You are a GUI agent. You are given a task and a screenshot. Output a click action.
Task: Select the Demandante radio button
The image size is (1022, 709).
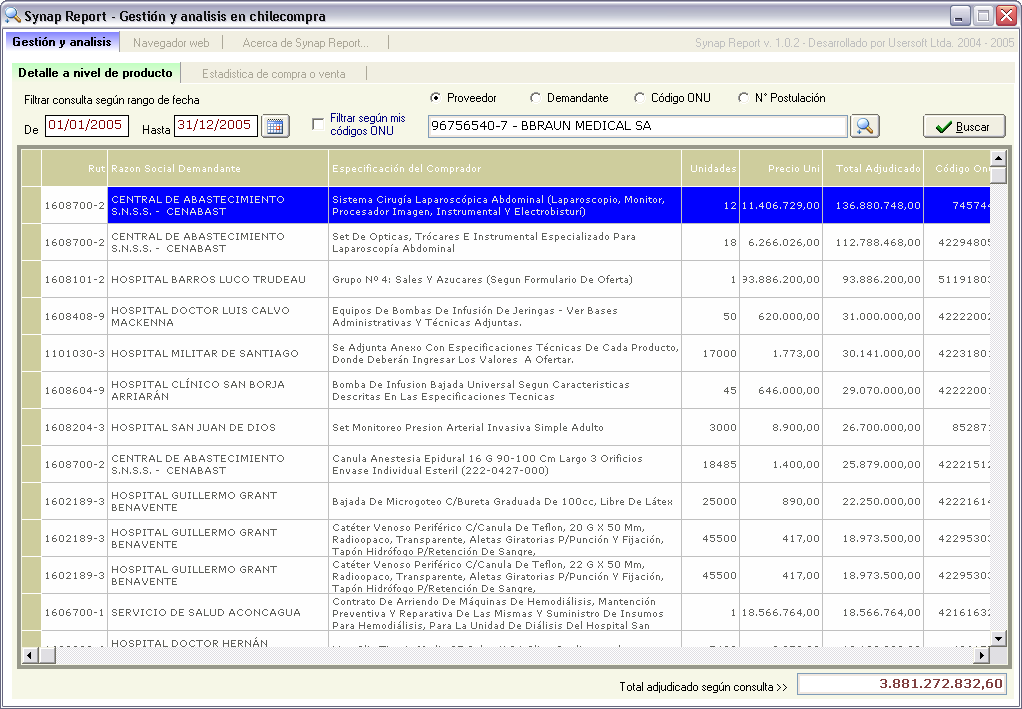tap(535, 98)
